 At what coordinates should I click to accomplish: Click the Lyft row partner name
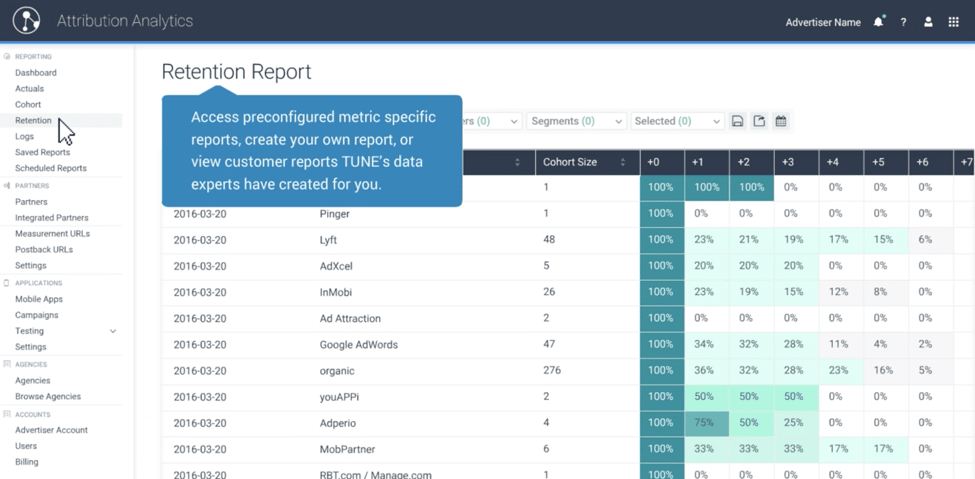[328, 240]
